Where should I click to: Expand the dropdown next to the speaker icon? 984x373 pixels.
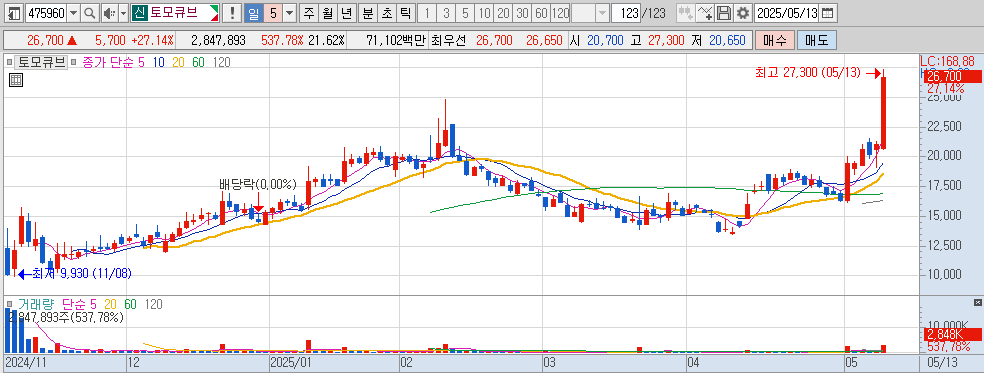(123, 13)
